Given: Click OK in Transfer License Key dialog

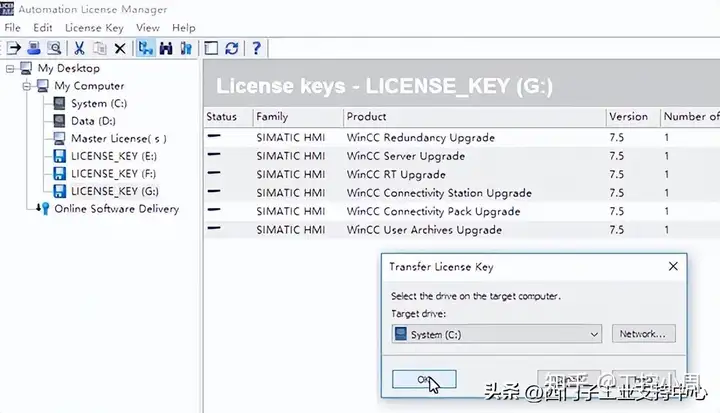Looking at the screenshot, I should [x=424, y=379].
